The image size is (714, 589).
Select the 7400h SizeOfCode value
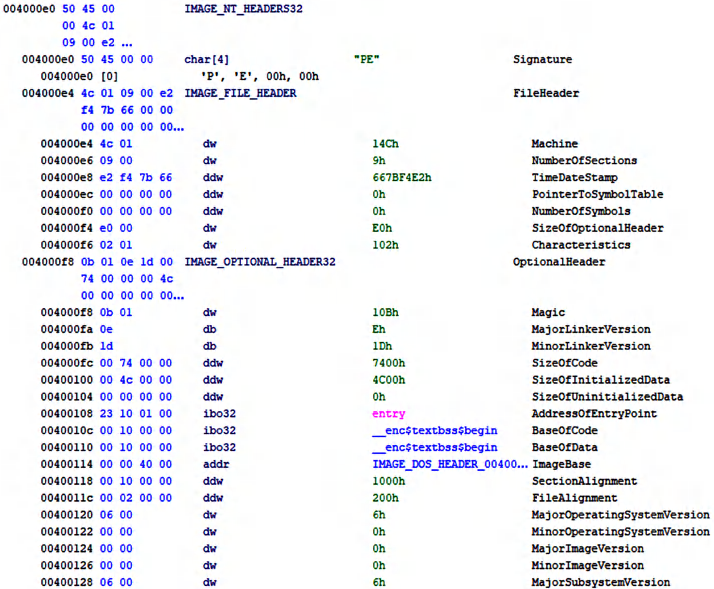[388, 363]
